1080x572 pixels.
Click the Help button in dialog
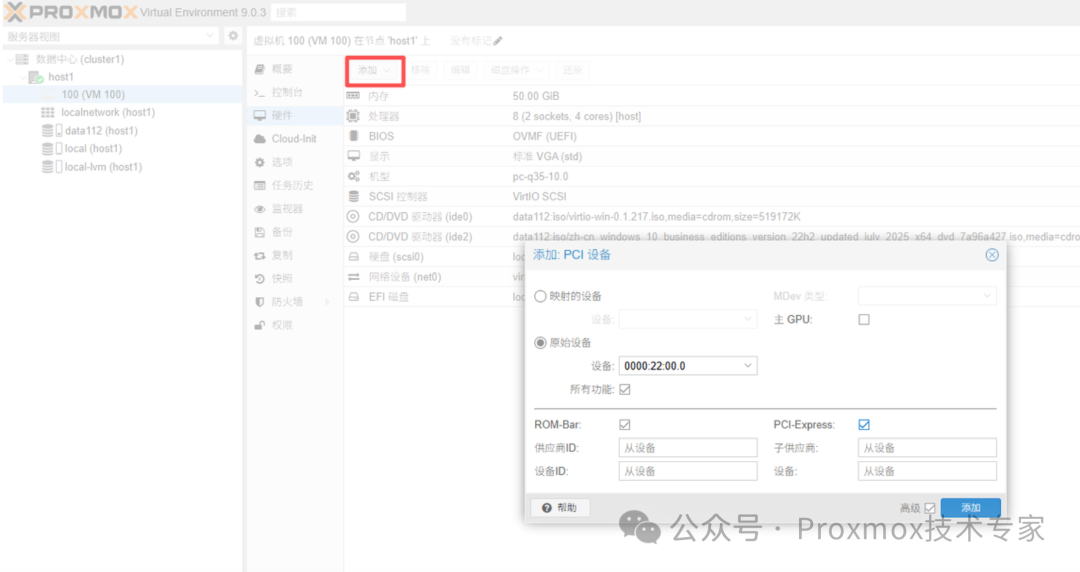(x=559, y=508)
